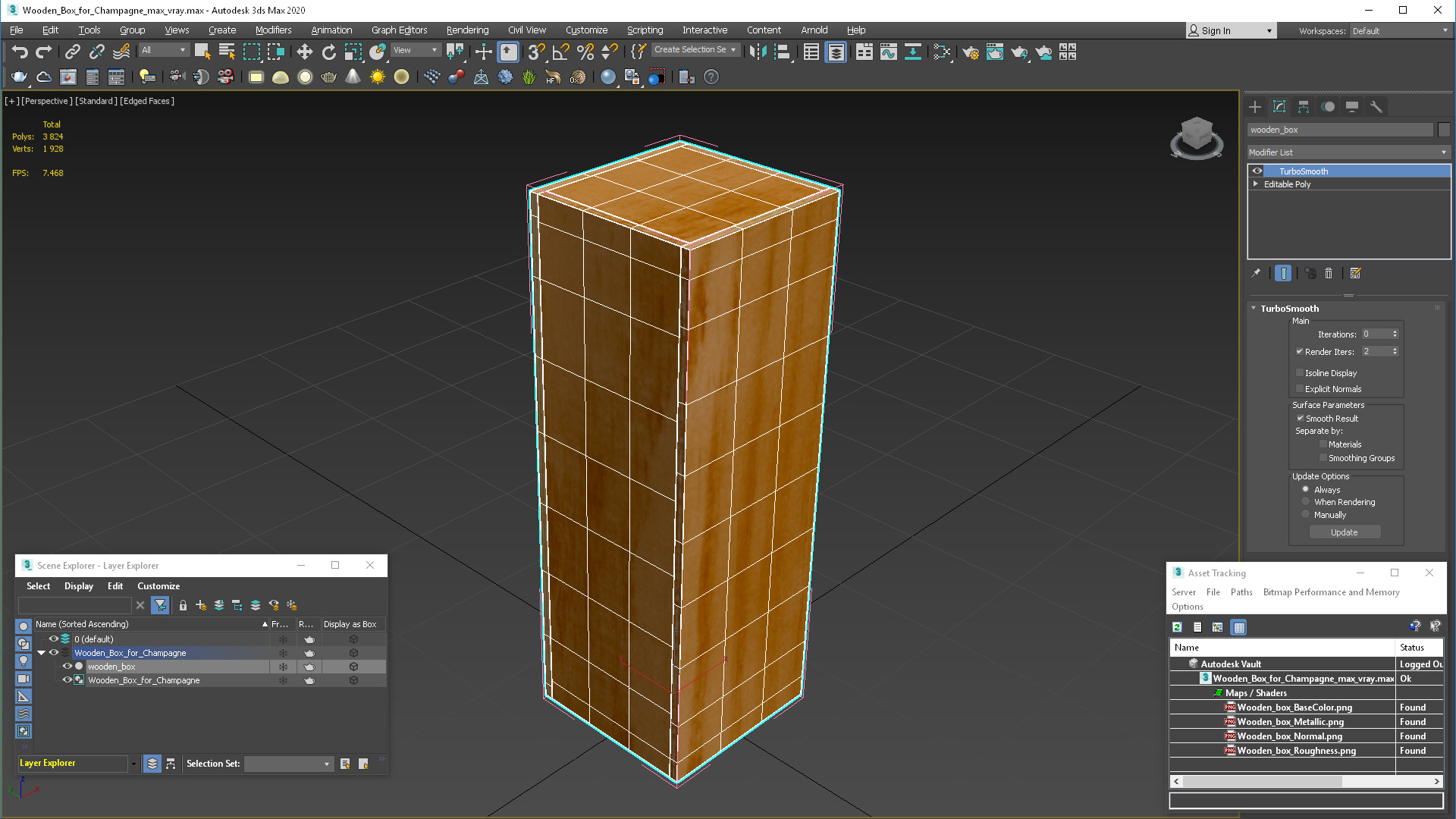Screen dimensions: 1456x819
Task: Enable Separate by Smoothing Groups checkbox
Action: [x=1323, y=458]
